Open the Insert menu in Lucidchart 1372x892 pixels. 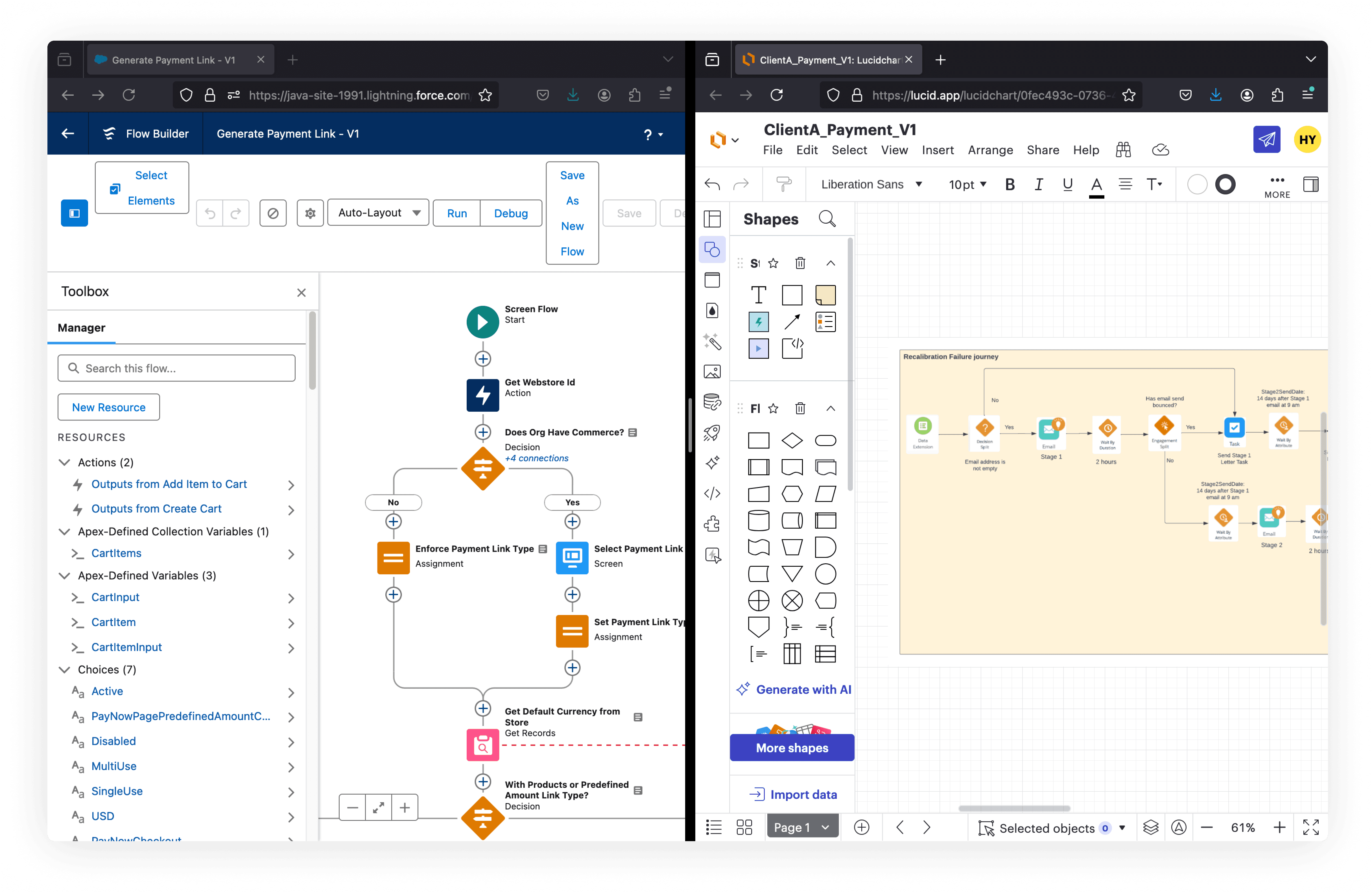click(x=937, y=150)
